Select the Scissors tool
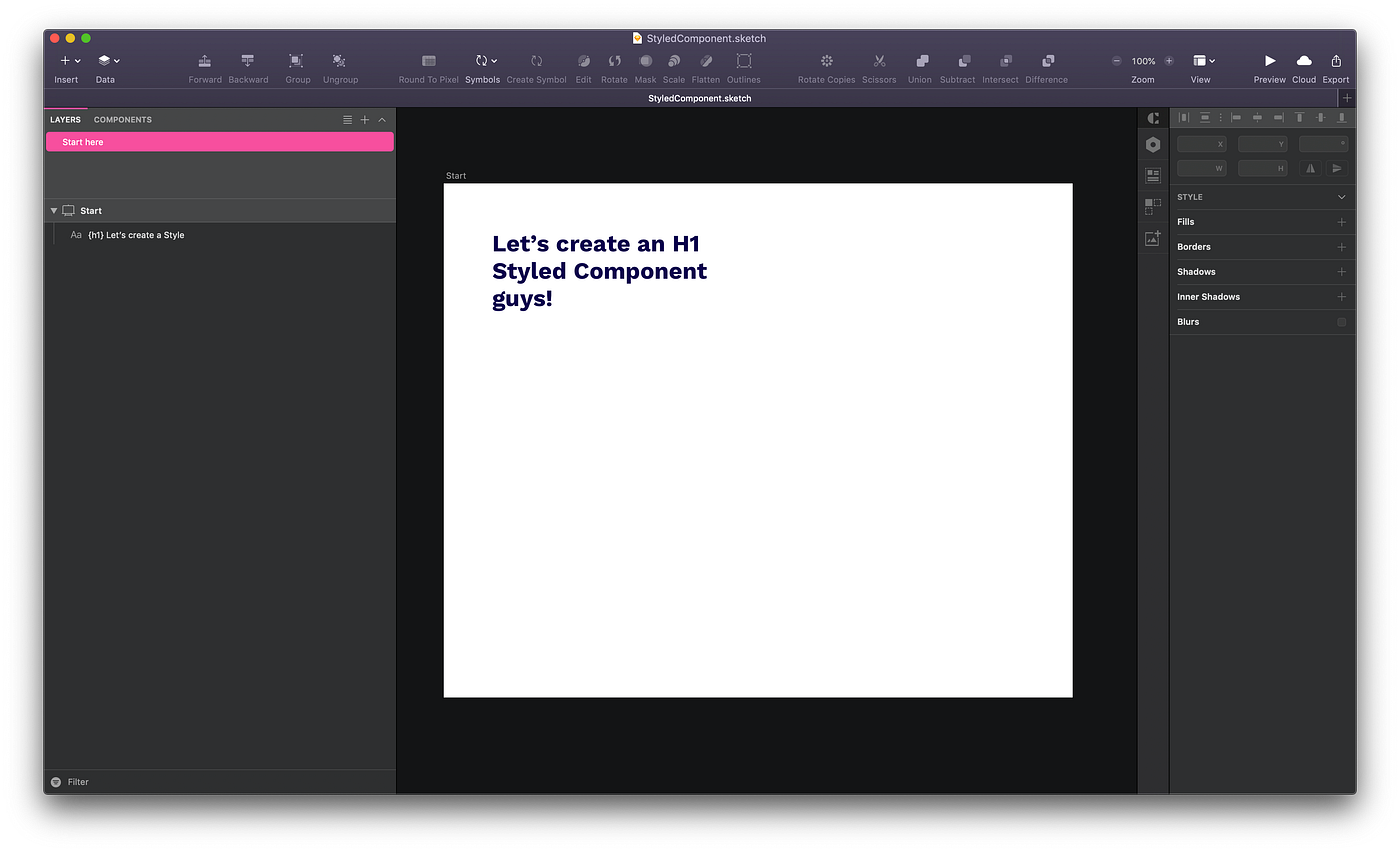This screenshot has width=1400, height=852. coord(878,61)
